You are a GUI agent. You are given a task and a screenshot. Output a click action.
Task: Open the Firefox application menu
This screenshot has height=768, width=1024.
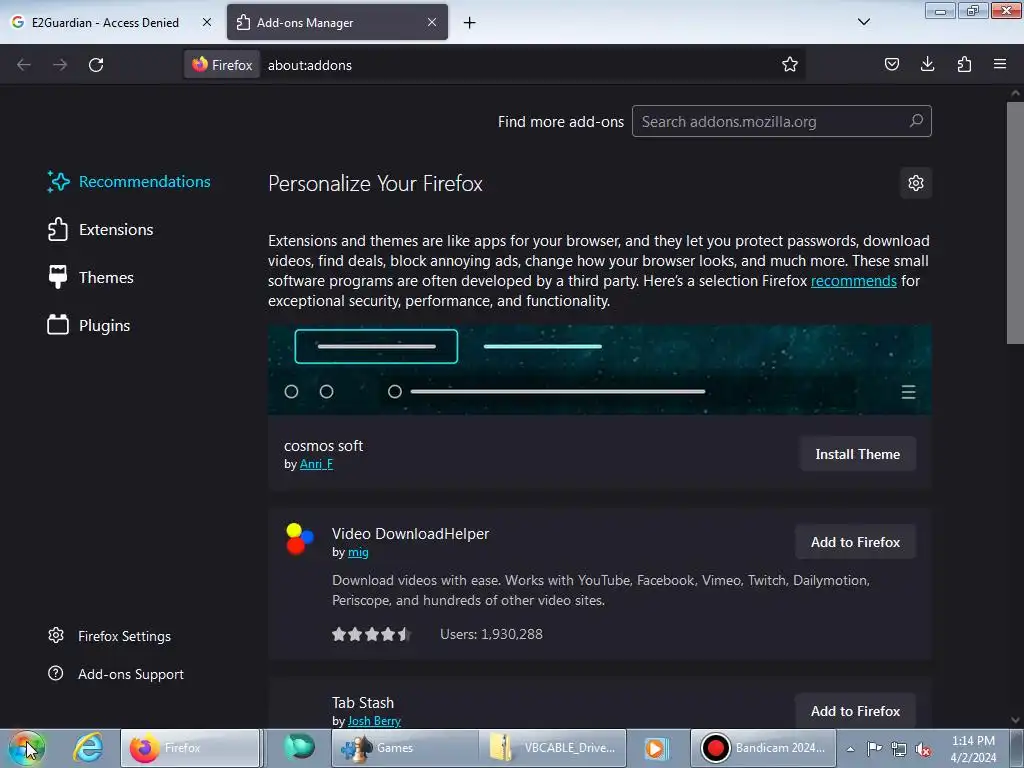pos(1000,64)
